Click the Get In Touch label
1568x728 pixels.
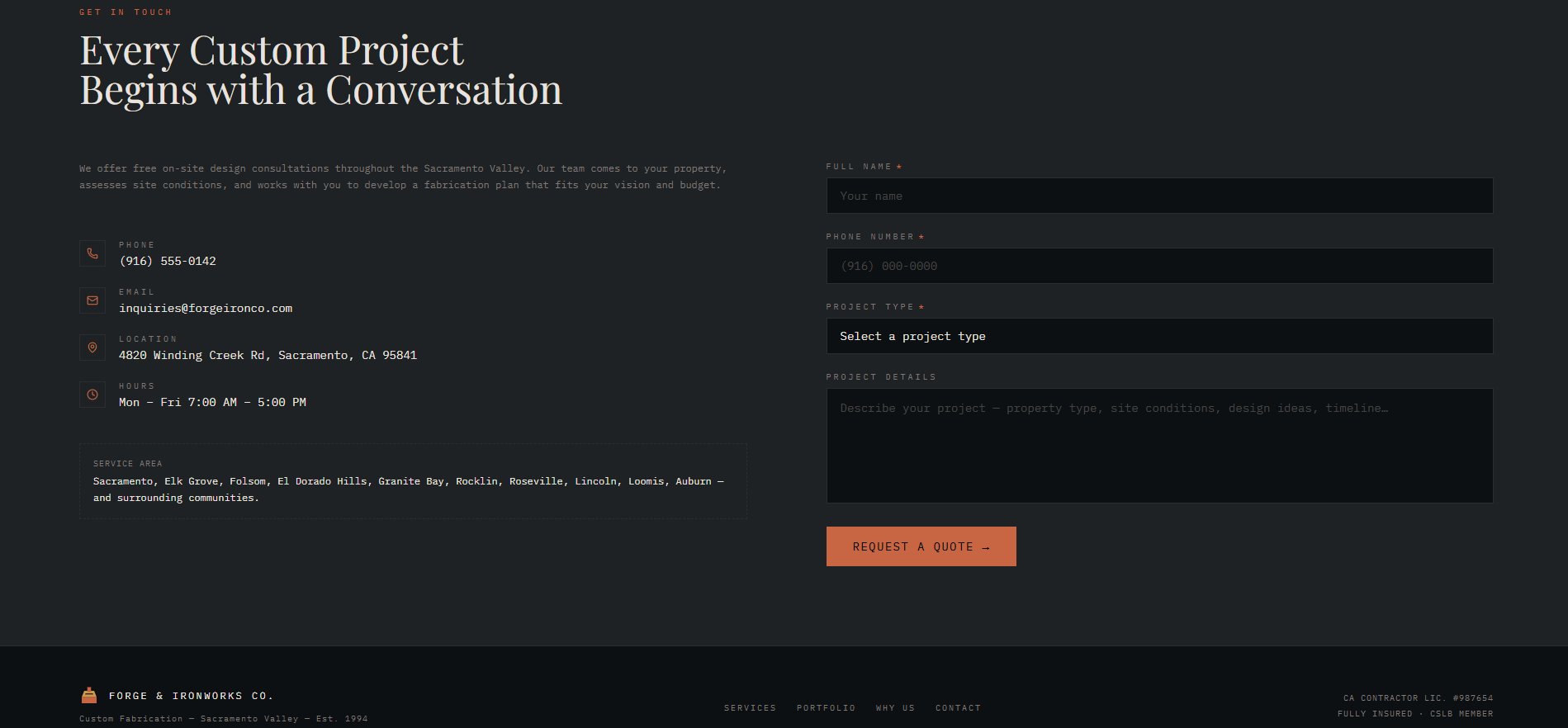126,12
